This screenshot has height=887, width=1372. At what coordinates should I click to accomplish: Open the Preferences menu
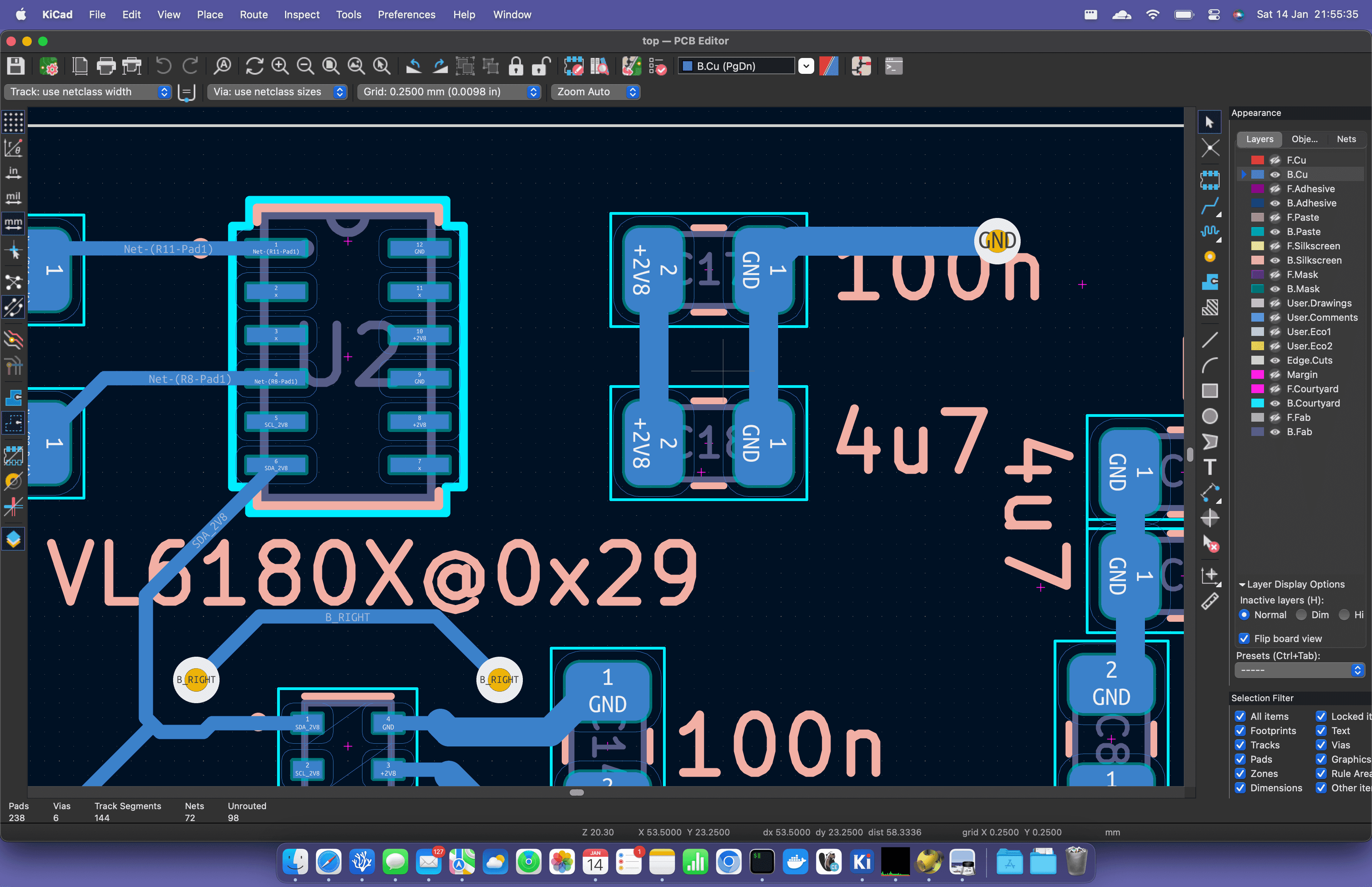coord(407,14)
